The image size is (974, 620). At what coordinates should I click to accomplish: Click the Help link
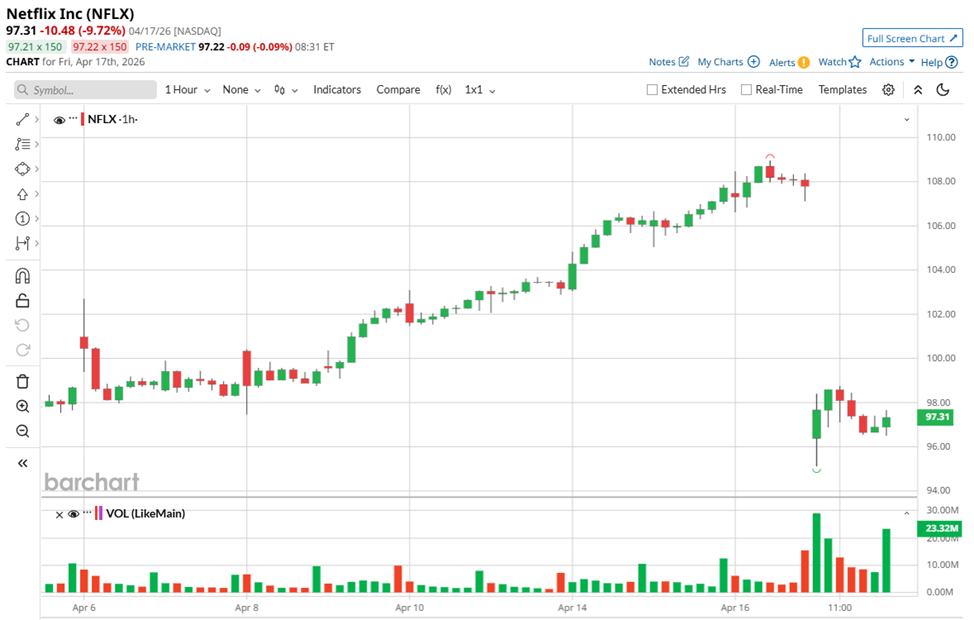click(931, 62)
